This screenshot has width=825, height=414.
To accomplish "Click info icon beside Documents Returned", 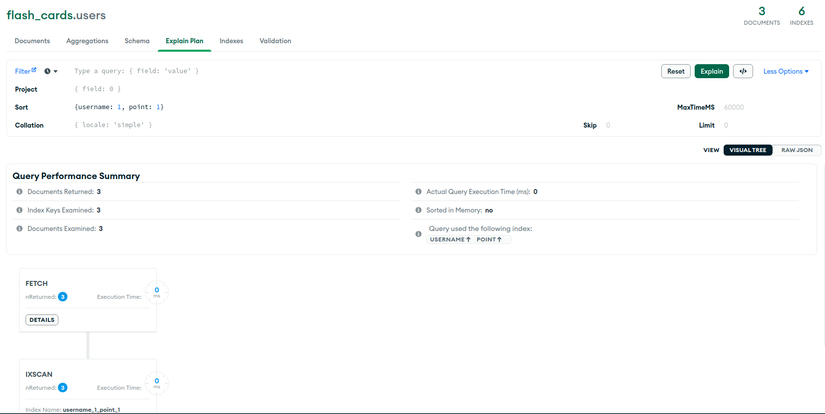I will (19, 191).
